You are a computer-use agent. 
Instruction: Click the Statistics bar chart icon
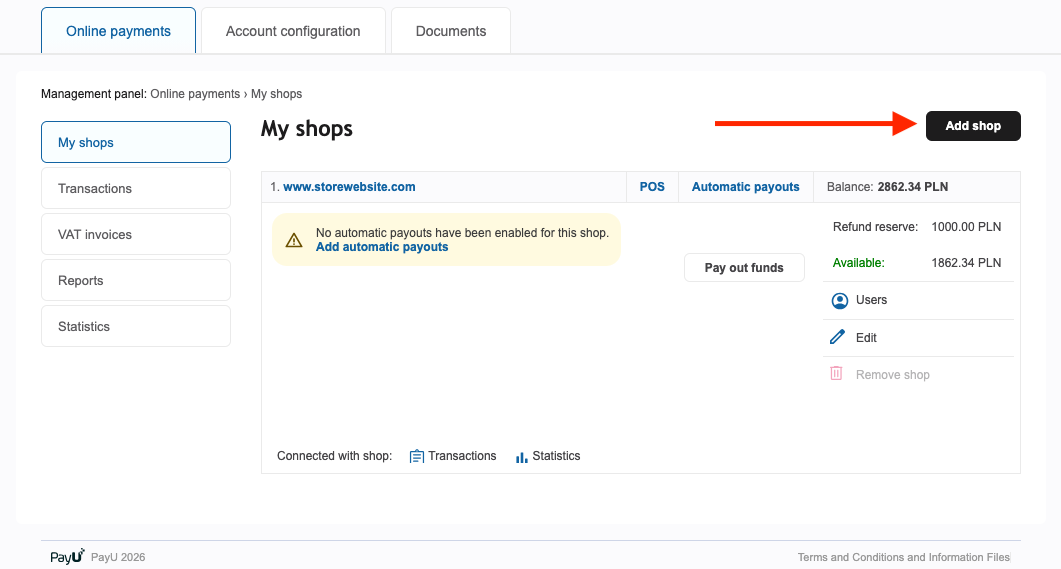(x=521, y=457)
